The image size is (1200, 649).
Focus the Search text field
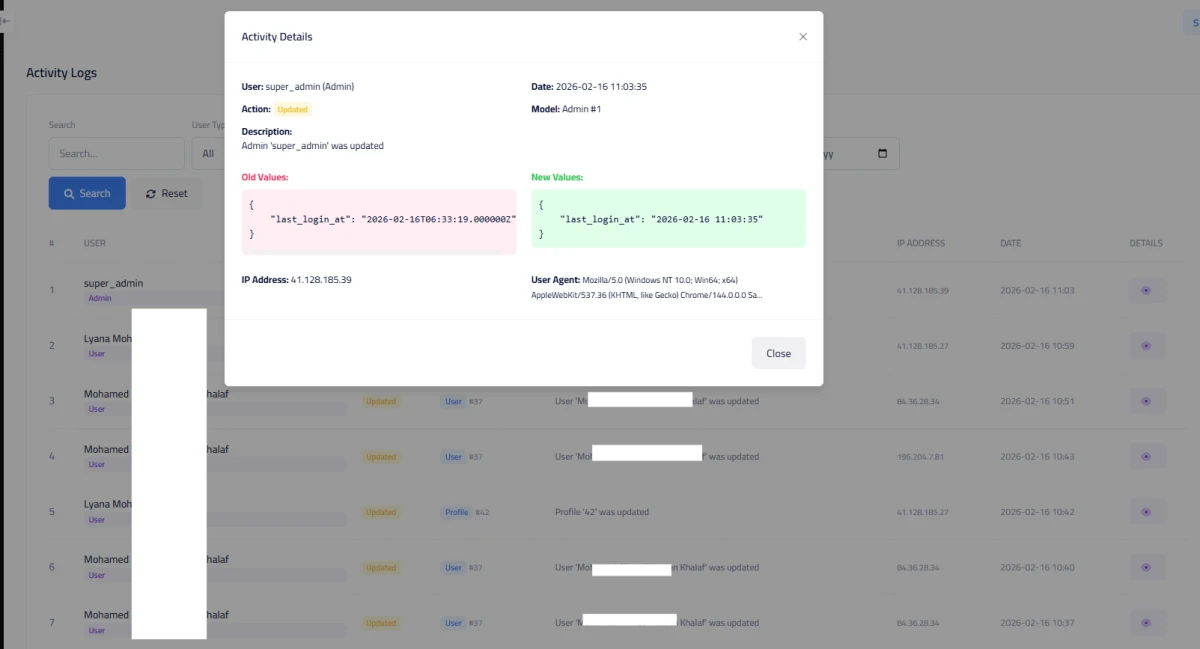point(116,154)
